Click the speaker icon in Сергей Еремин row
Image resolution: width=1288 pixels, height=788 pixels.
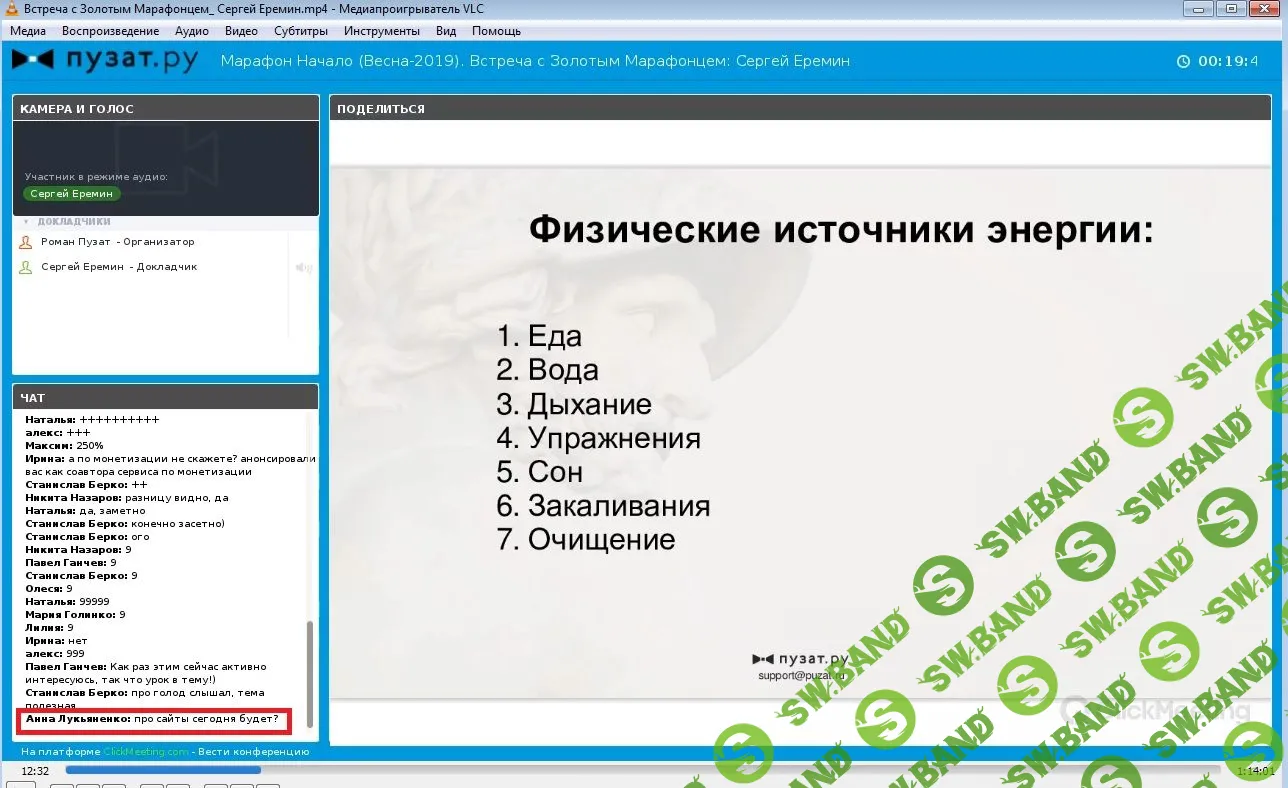pos(303,267)
